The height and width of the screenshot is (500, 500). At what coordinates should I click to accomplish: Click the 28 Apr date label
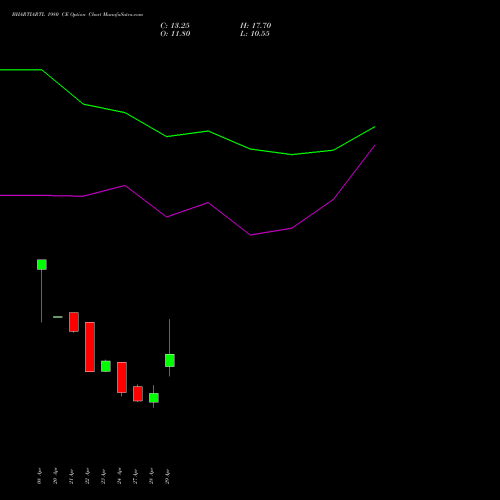pyautogui.click(x=151, y=476)
